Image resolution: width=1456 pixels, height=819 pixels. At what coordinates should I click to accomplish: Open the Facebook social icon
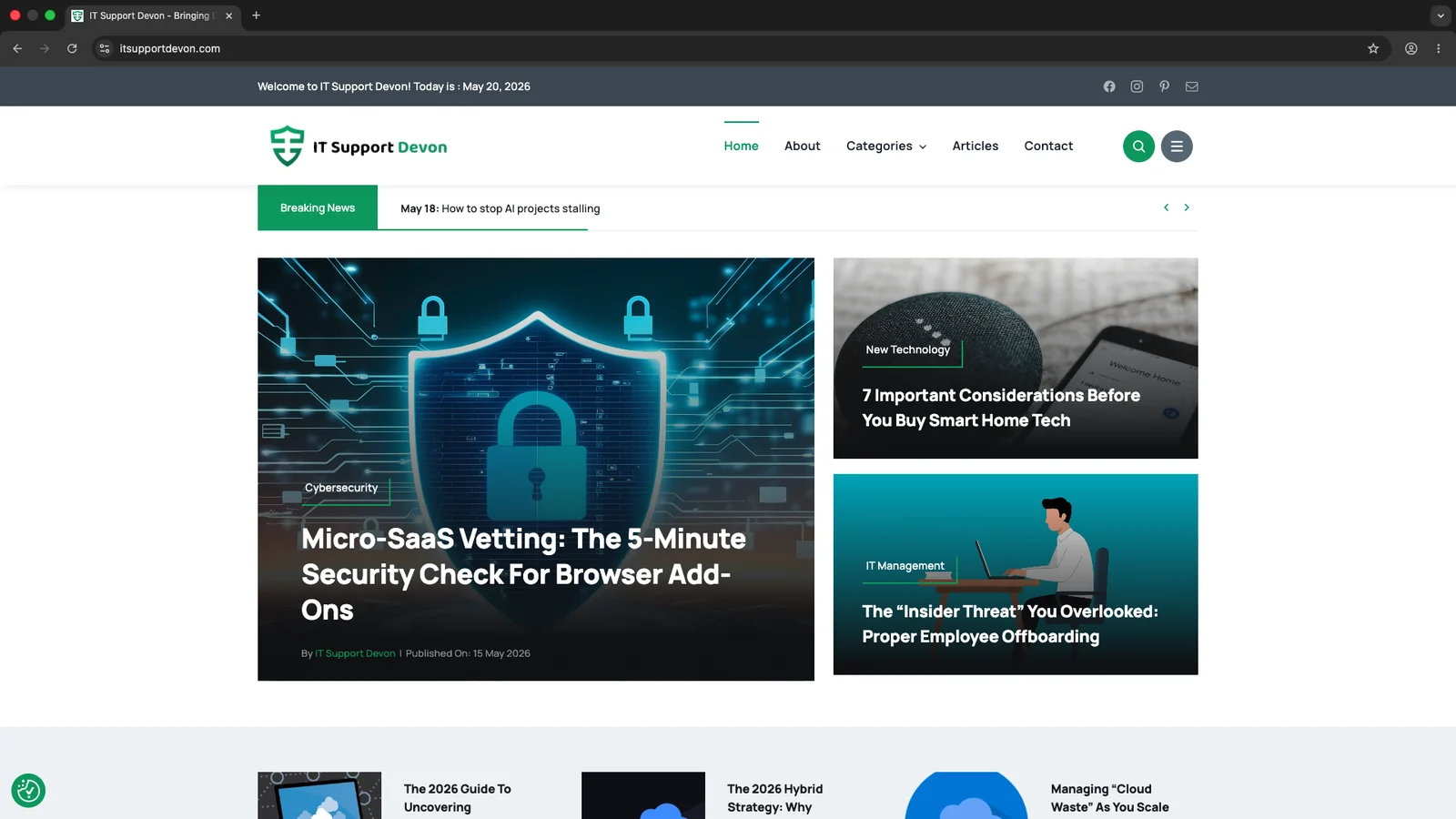point(1109,86)
